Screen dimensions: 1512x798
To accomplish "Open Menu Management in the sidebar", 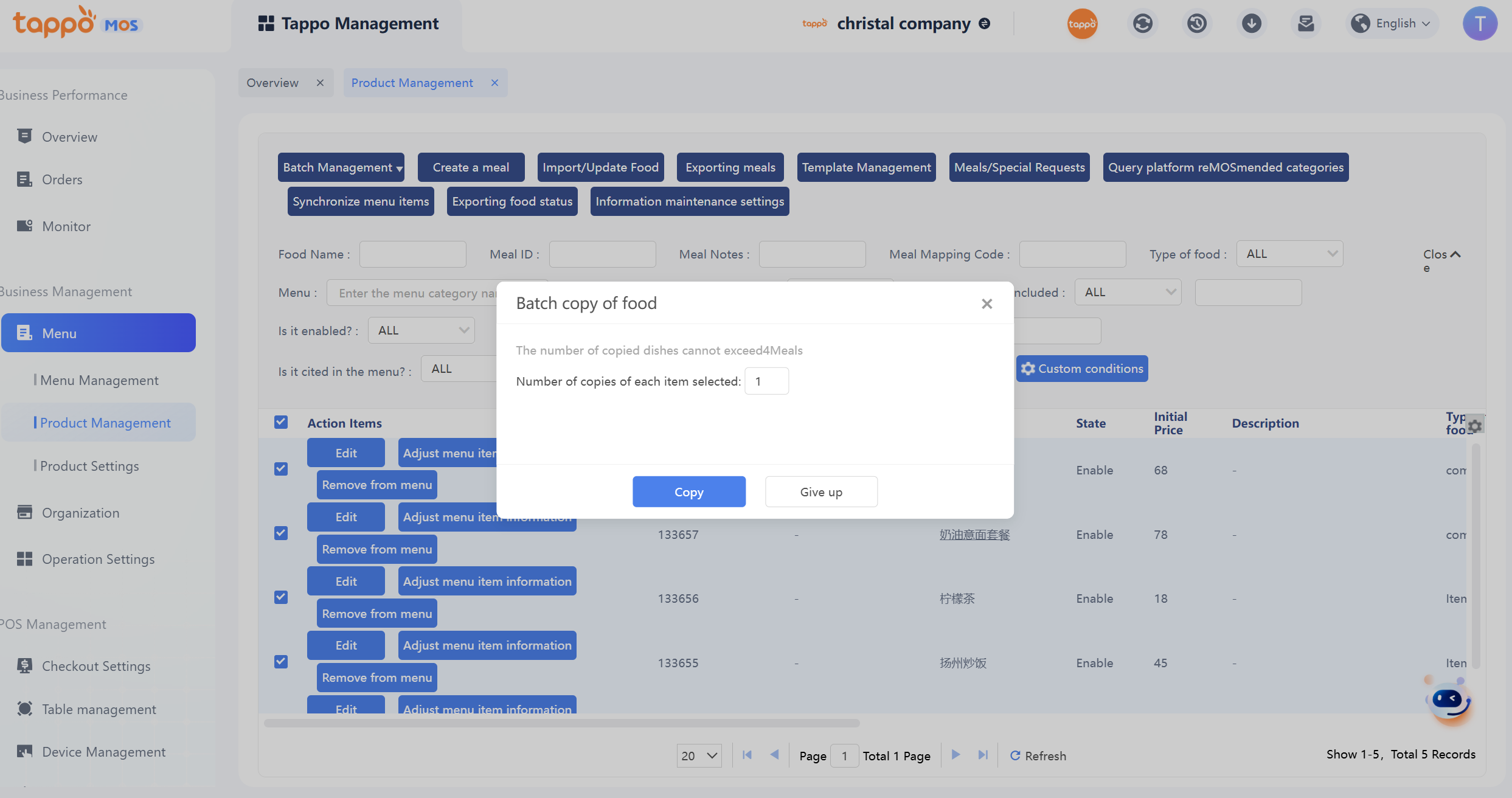I will coord(99,380).
